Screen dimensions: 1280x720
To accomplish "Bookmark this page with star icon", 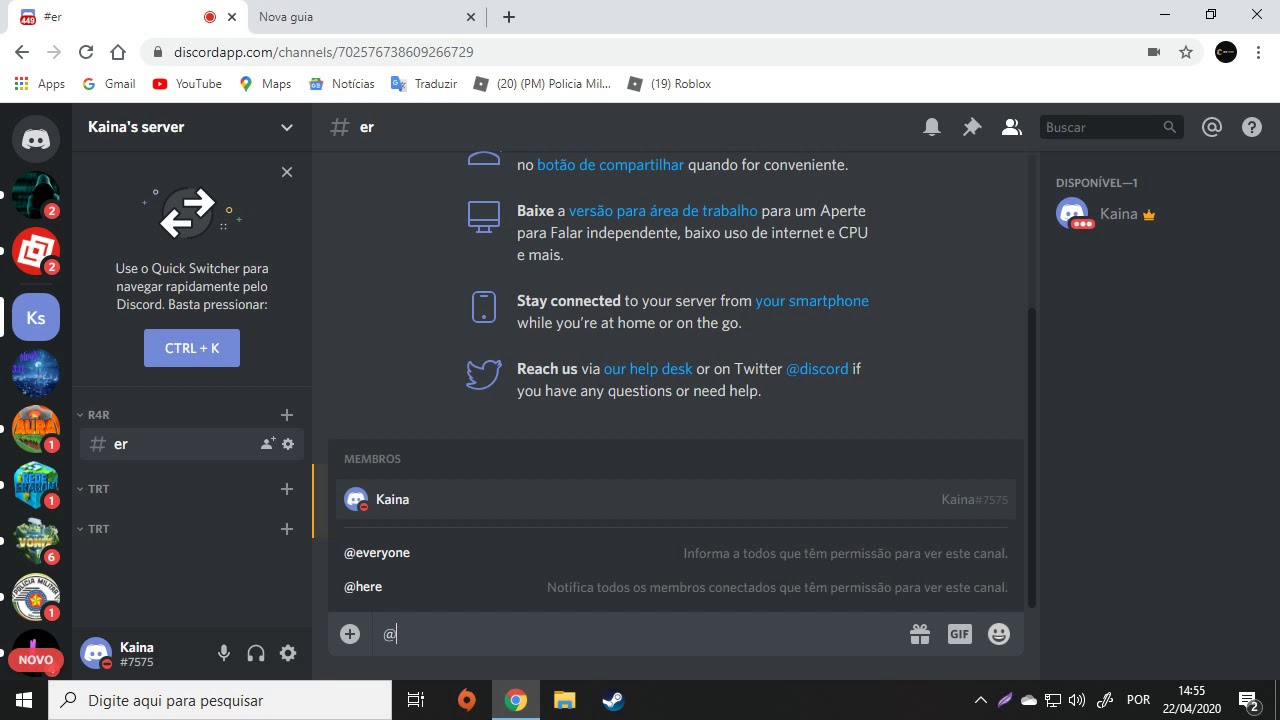I will tap(1186, 52).
